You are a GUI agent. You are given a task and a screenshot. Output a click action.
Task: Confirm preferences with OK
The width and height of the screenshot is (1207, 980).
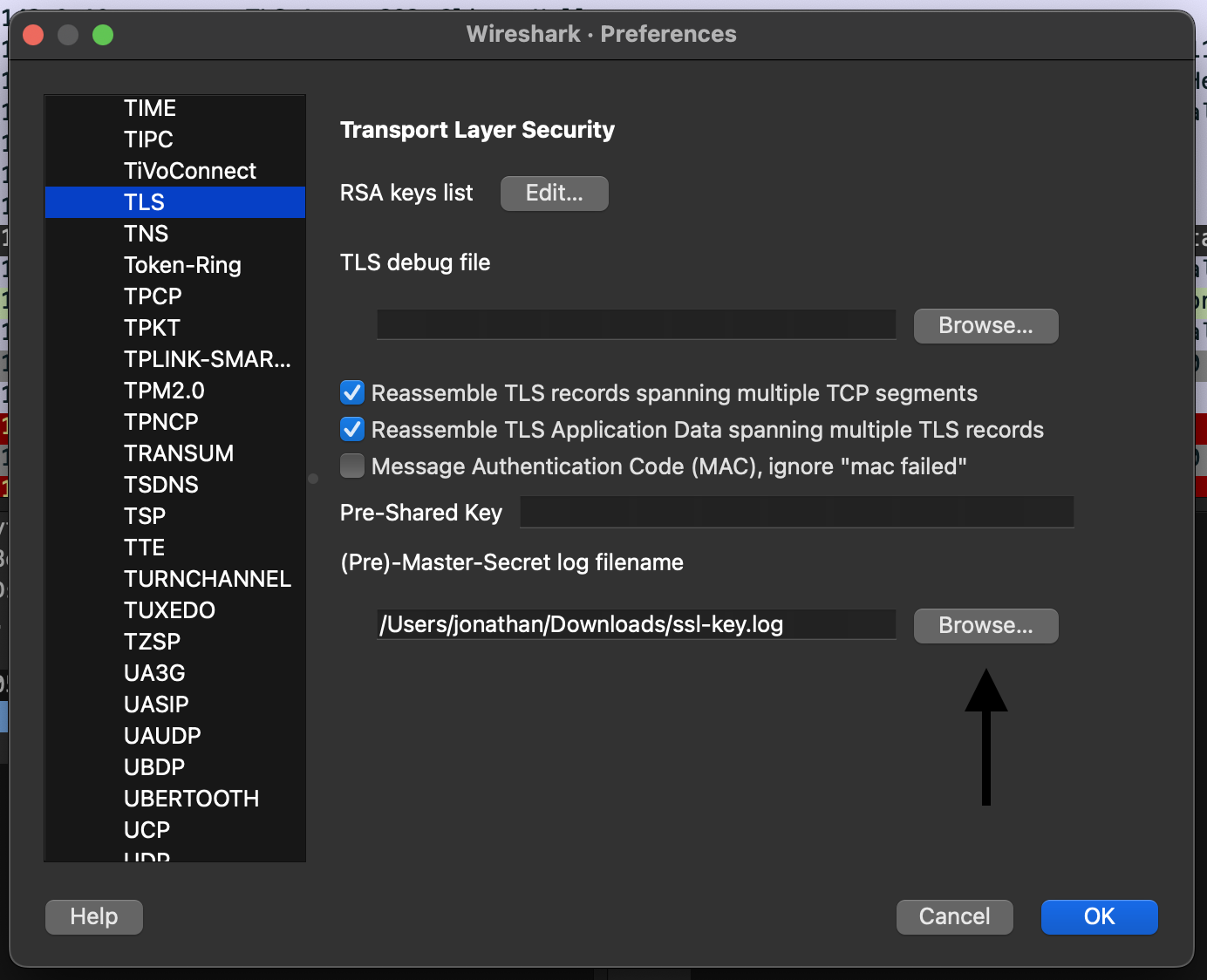pos(1100,916)
